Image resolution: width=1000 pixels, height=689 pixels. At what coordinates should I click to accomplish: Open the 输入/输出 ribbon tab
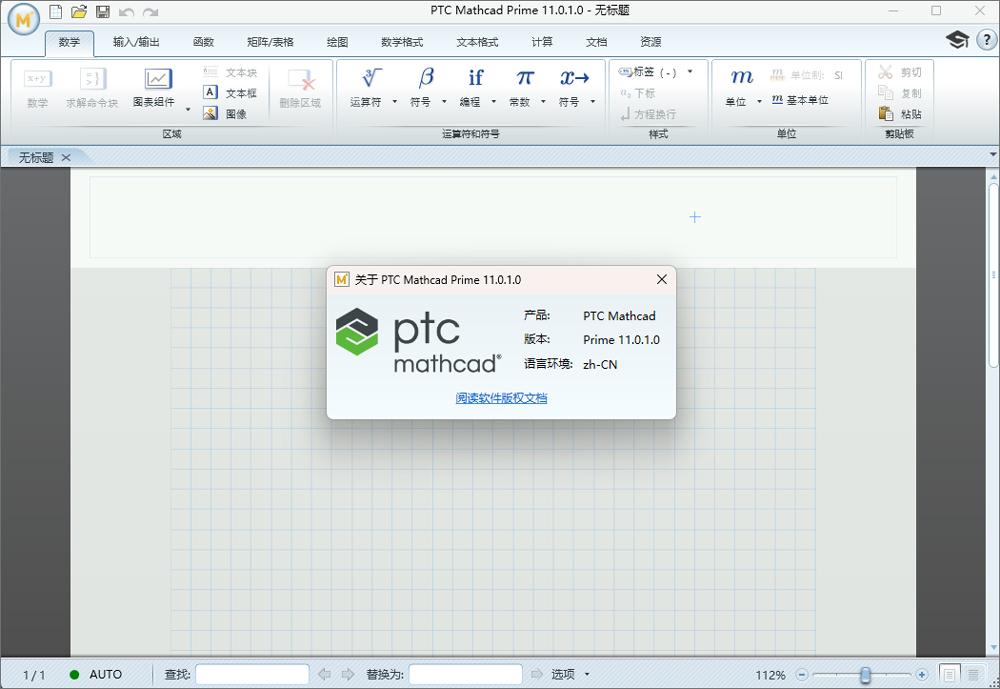(x=136, y=42)
